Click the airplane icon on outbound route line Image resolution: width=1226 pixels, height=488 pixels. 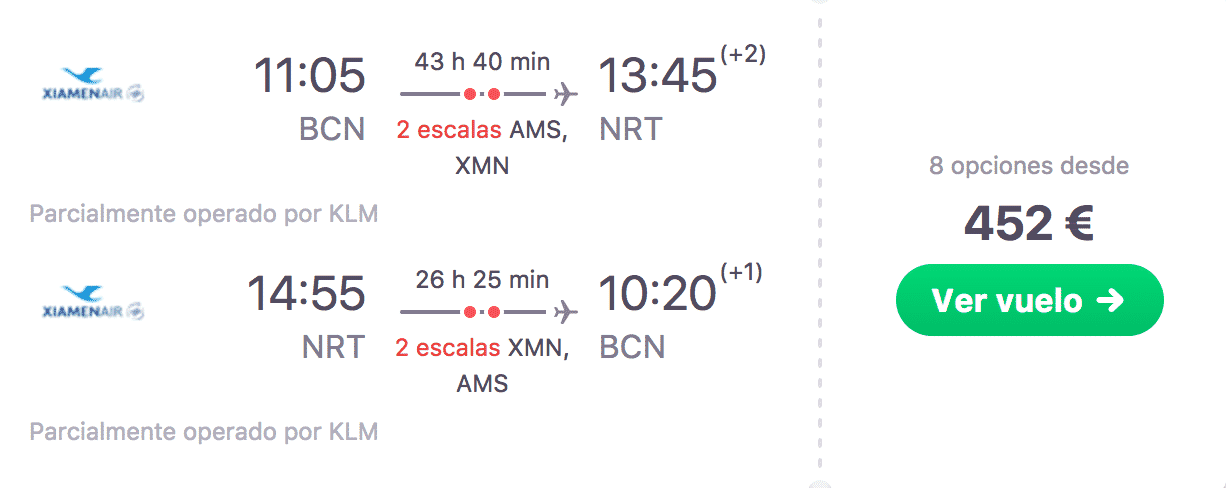[566, 95]
